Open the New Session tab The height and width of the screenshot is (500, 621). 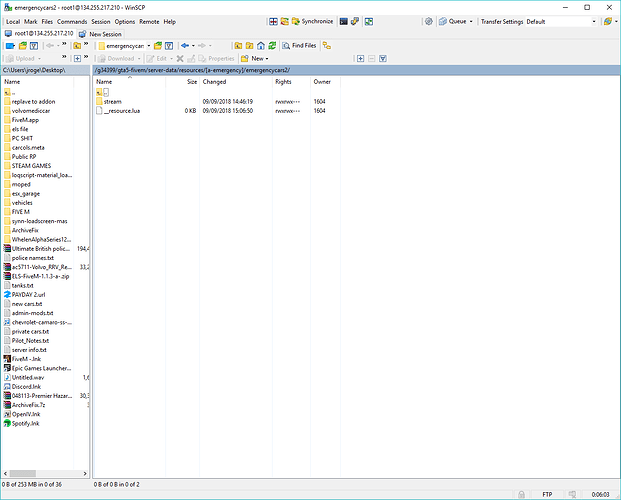101,34
